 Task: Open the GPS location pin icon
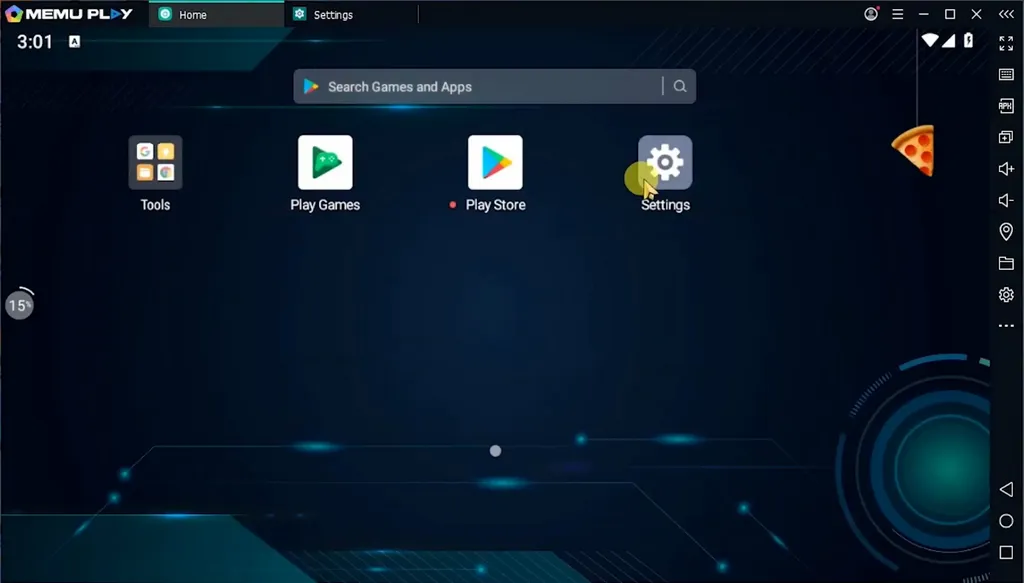coord(1006,232)
